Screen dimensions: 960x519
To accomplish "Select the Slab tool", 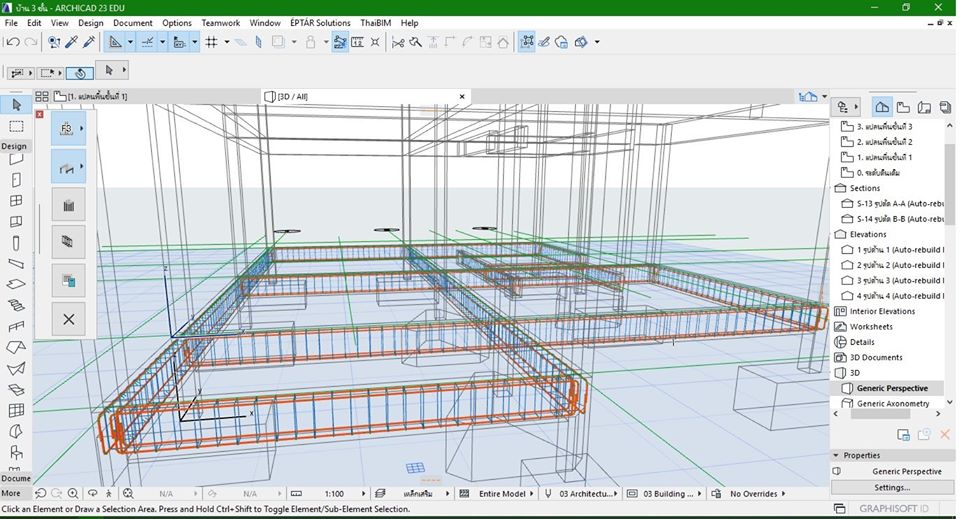I will coord(17,285).
